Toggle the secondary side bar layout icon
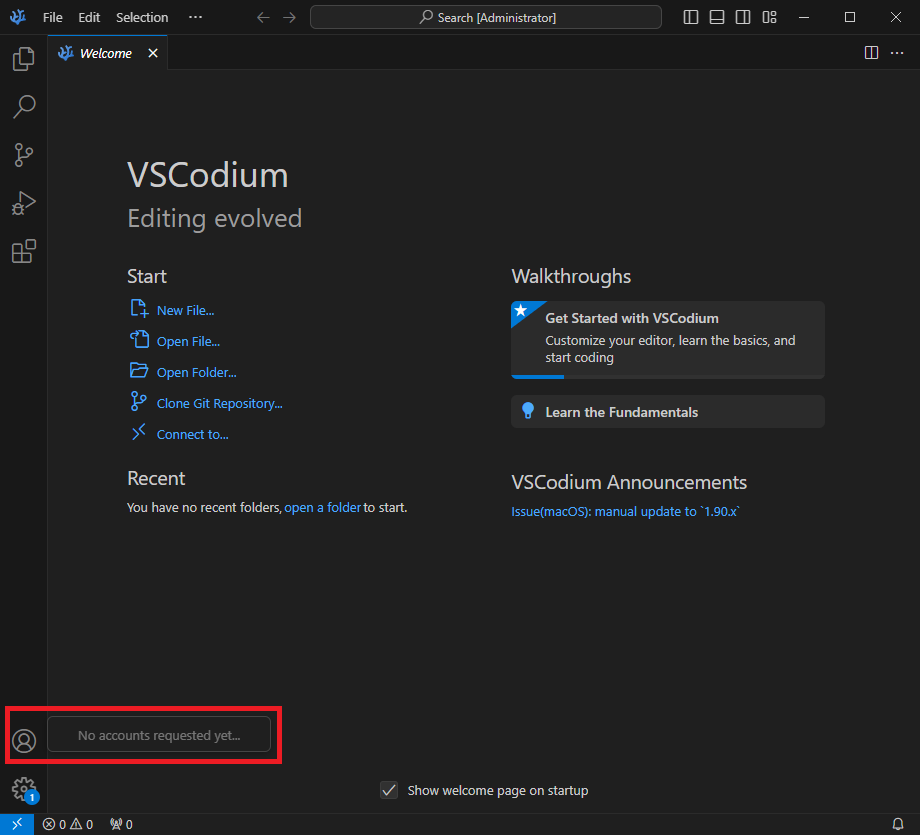 coord(743,17)
